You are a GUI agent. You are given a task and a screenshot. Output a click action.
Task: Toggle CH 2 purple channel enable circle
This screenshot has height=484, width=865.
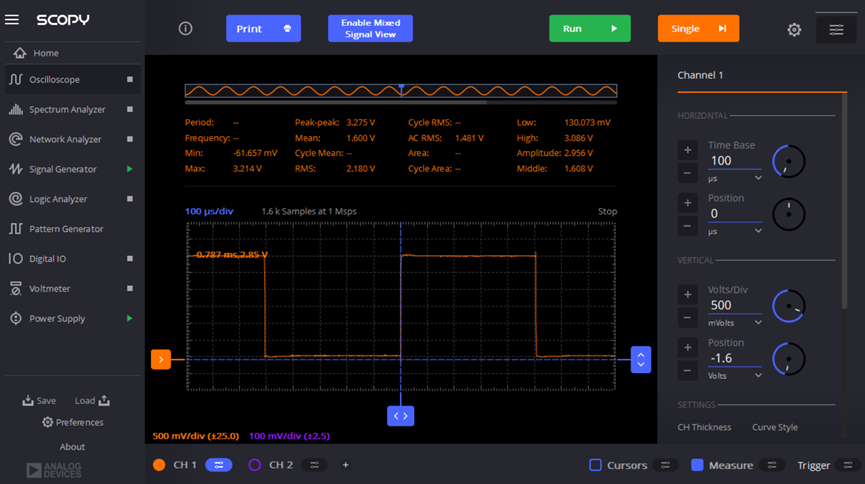click(254, 465)
